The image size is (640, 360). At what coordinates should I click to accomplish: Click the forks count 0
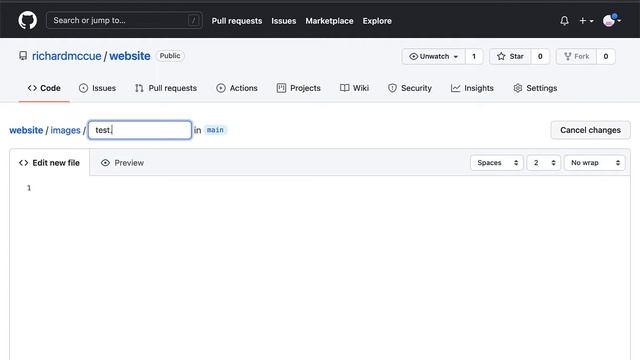click(606, 56)
